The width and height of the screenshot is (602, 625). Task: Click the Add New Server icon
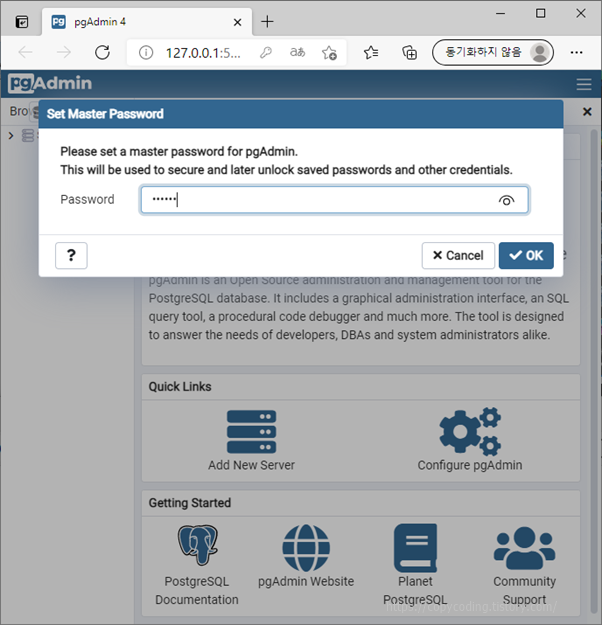coord(251,432)
